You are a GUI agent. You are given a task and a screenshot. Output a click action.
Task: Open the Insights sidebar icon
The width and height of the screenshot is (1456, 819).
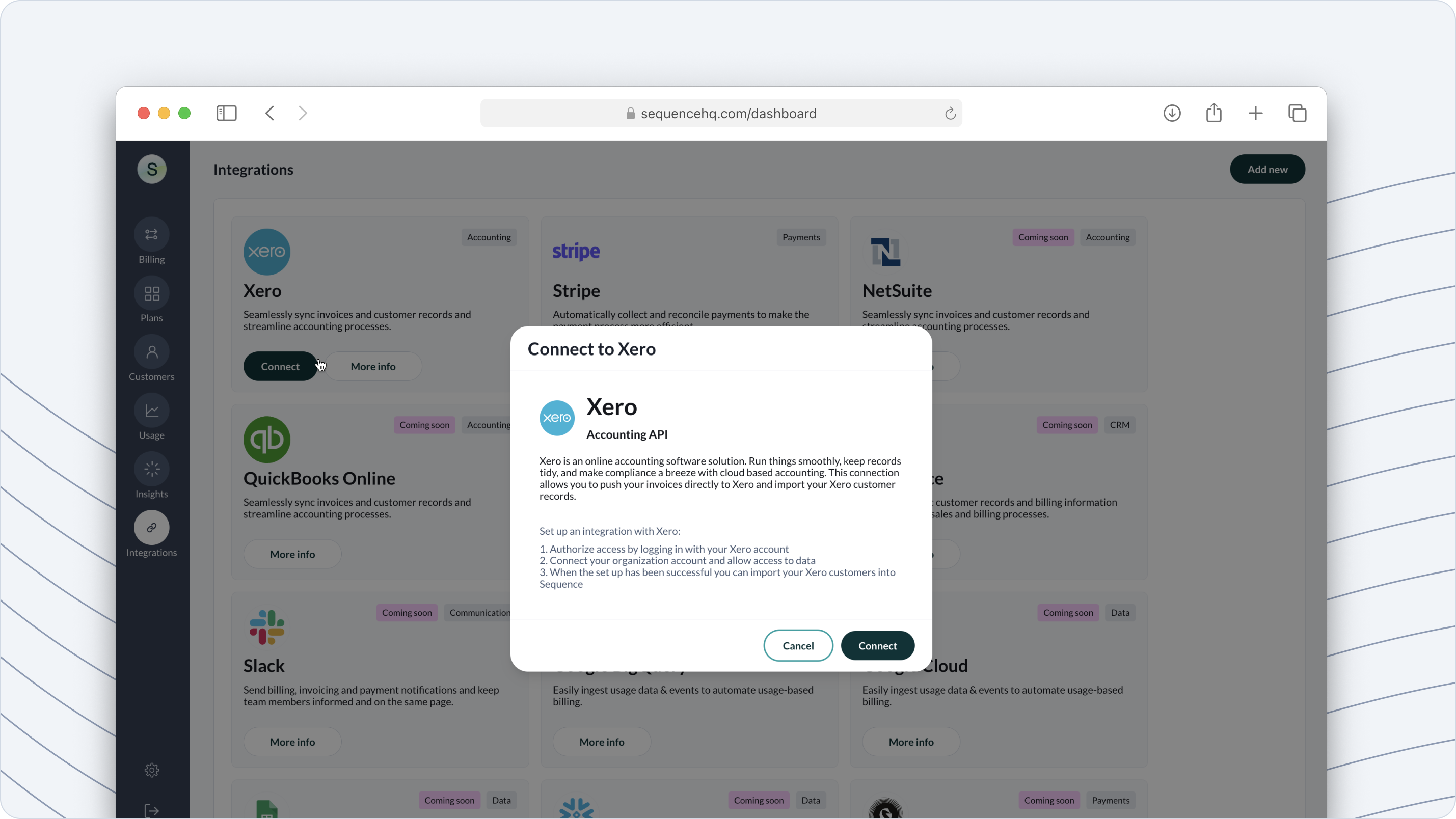click(x=151, y=469)
